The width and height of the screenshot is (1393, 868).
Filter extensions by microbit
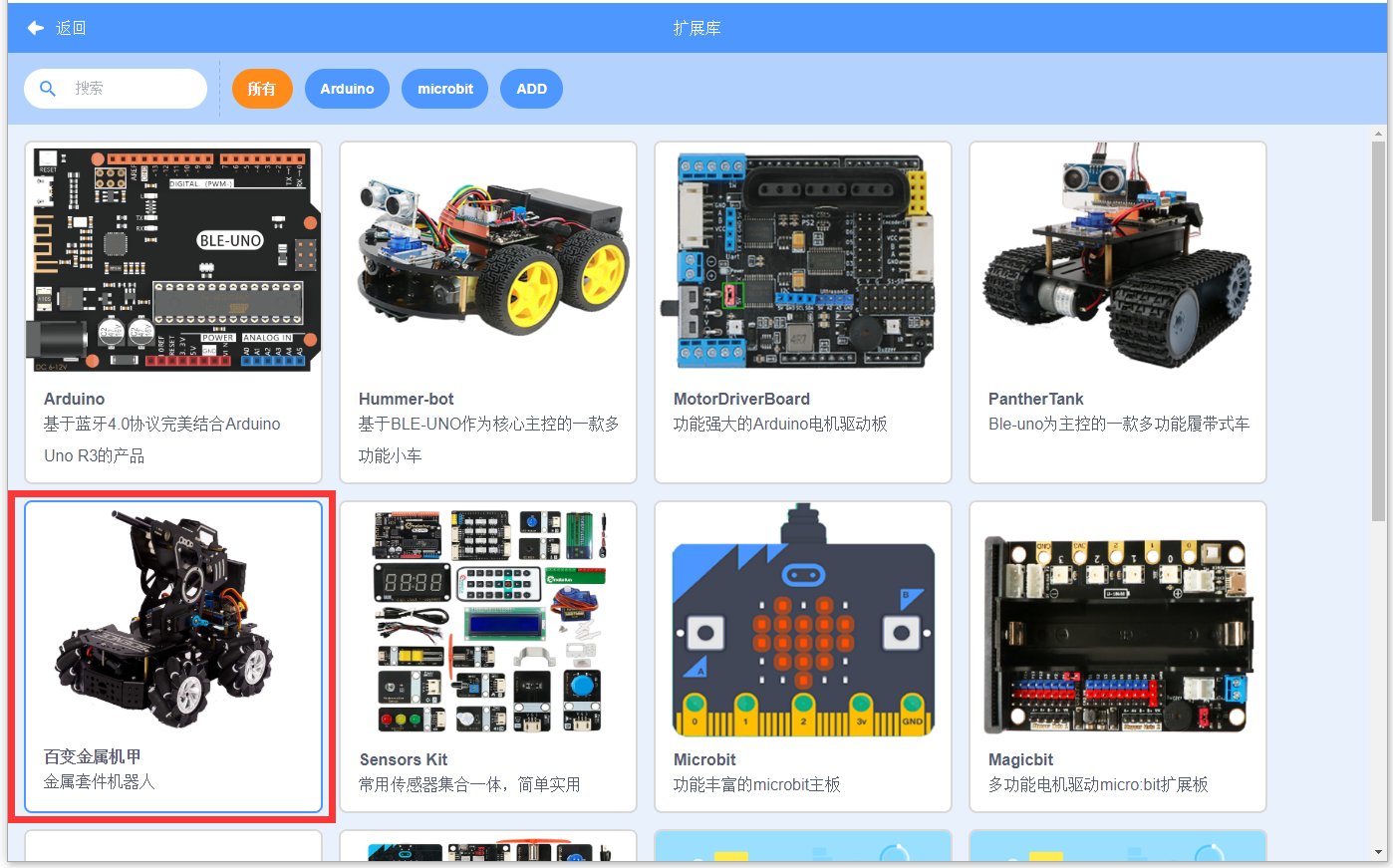(445, 89)
